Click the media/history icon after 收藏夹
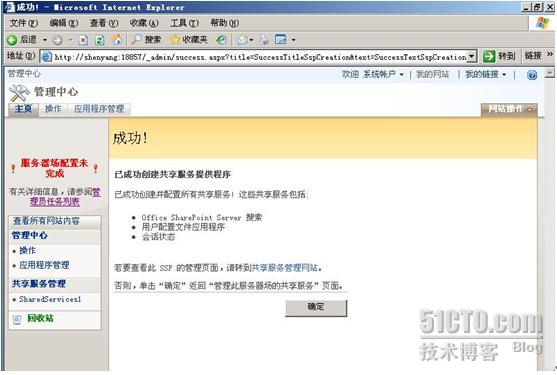This screenshot has width=557, height=375. coord(221,40)
